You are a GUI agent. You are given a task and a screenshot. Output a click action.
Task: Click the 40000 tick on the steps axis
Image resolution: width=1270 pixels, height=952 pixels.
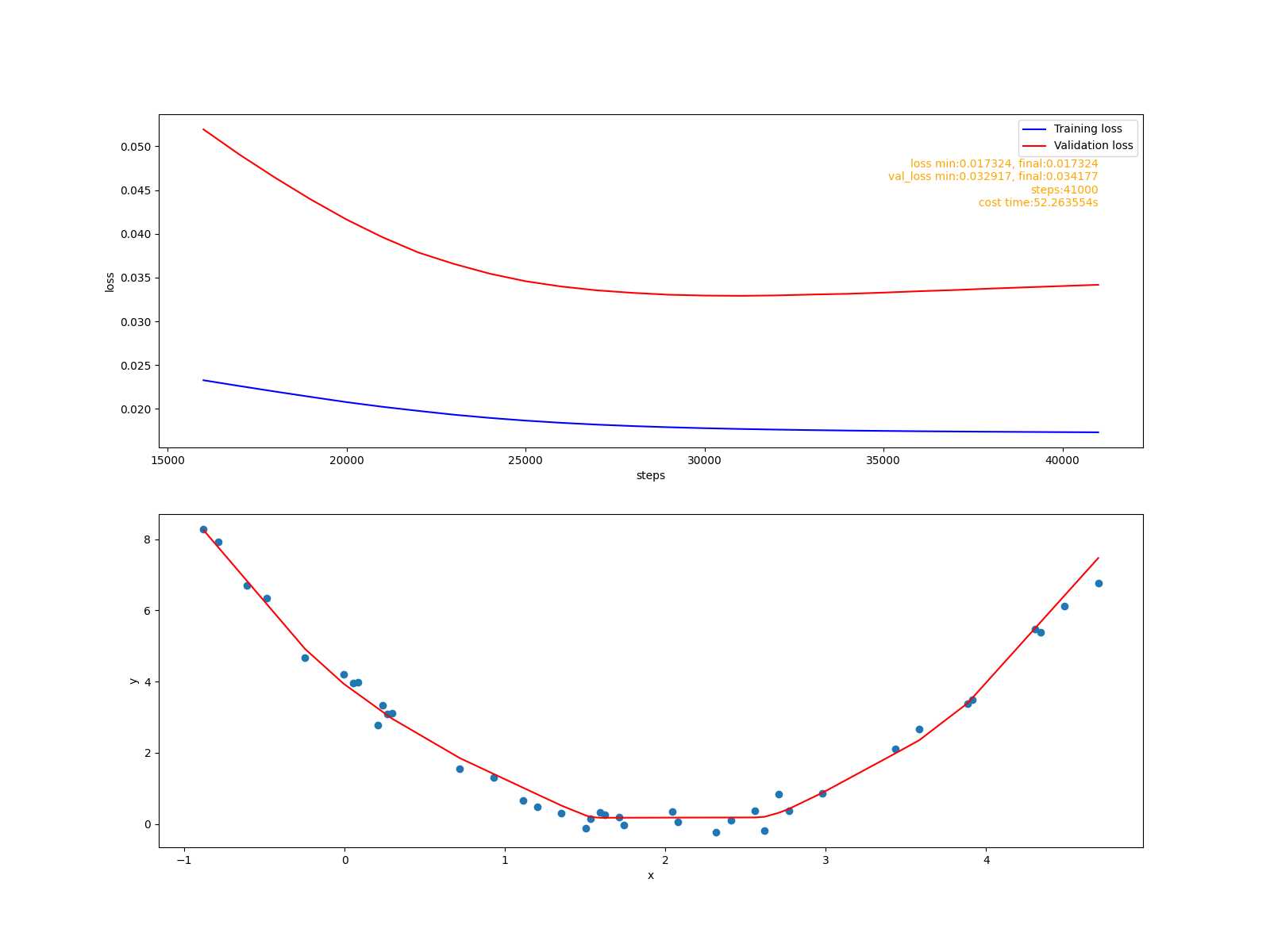1063,460
